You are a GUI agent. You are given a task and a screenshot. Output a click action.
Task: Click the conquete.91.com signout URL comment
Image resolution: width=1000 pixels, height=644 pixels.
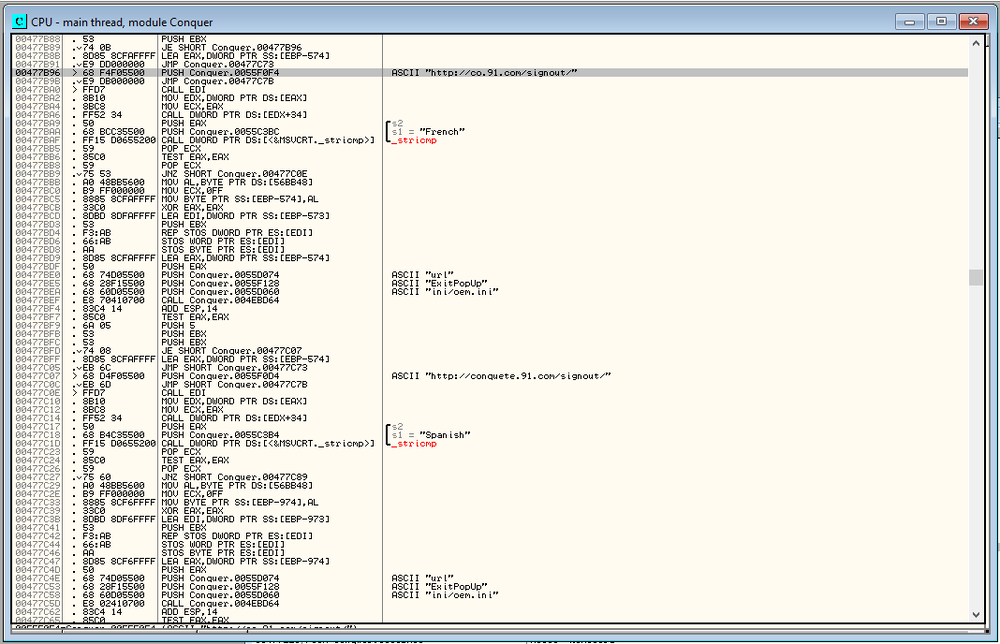tap(500, 375)
